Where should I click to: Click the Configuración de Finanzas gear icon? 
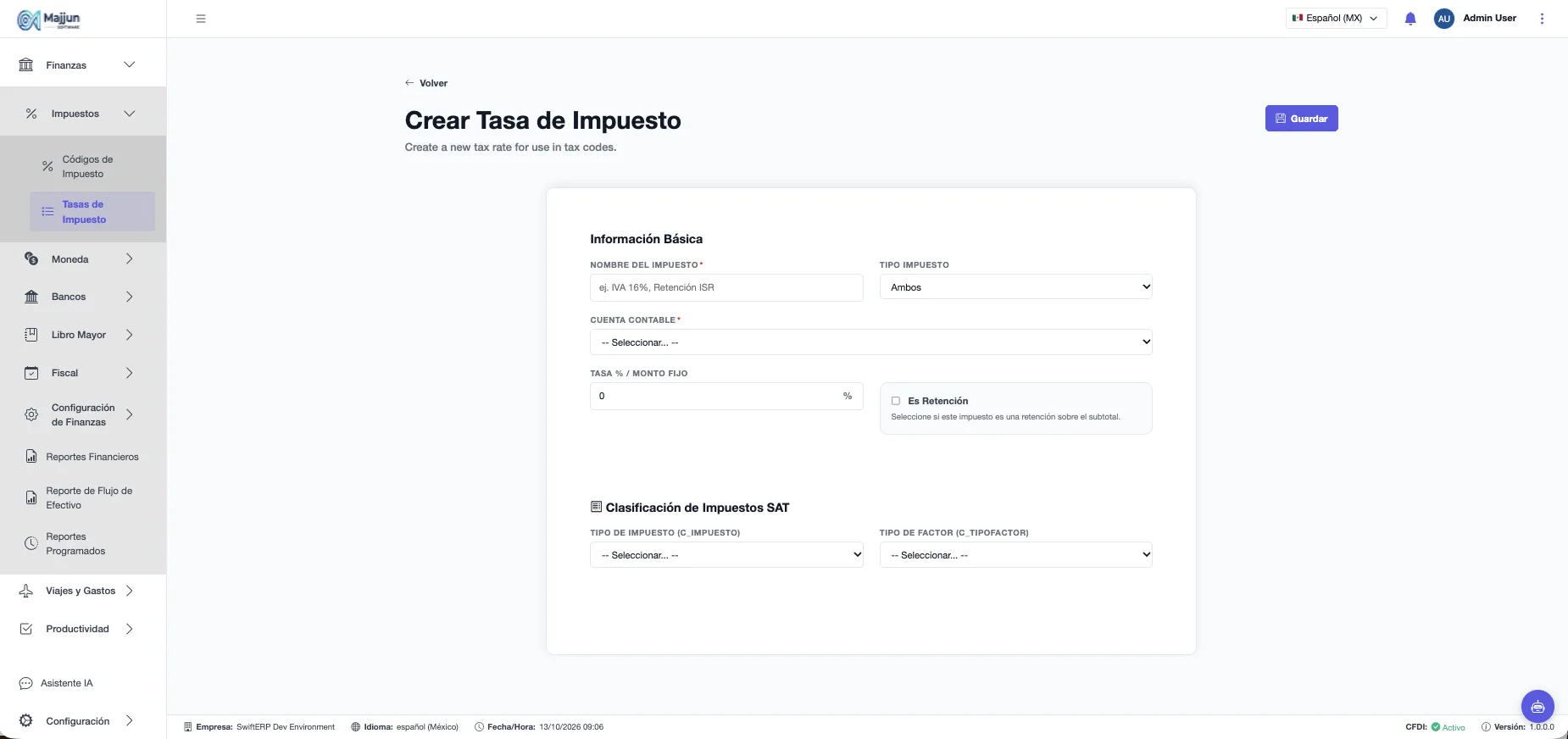coord(31,414)
